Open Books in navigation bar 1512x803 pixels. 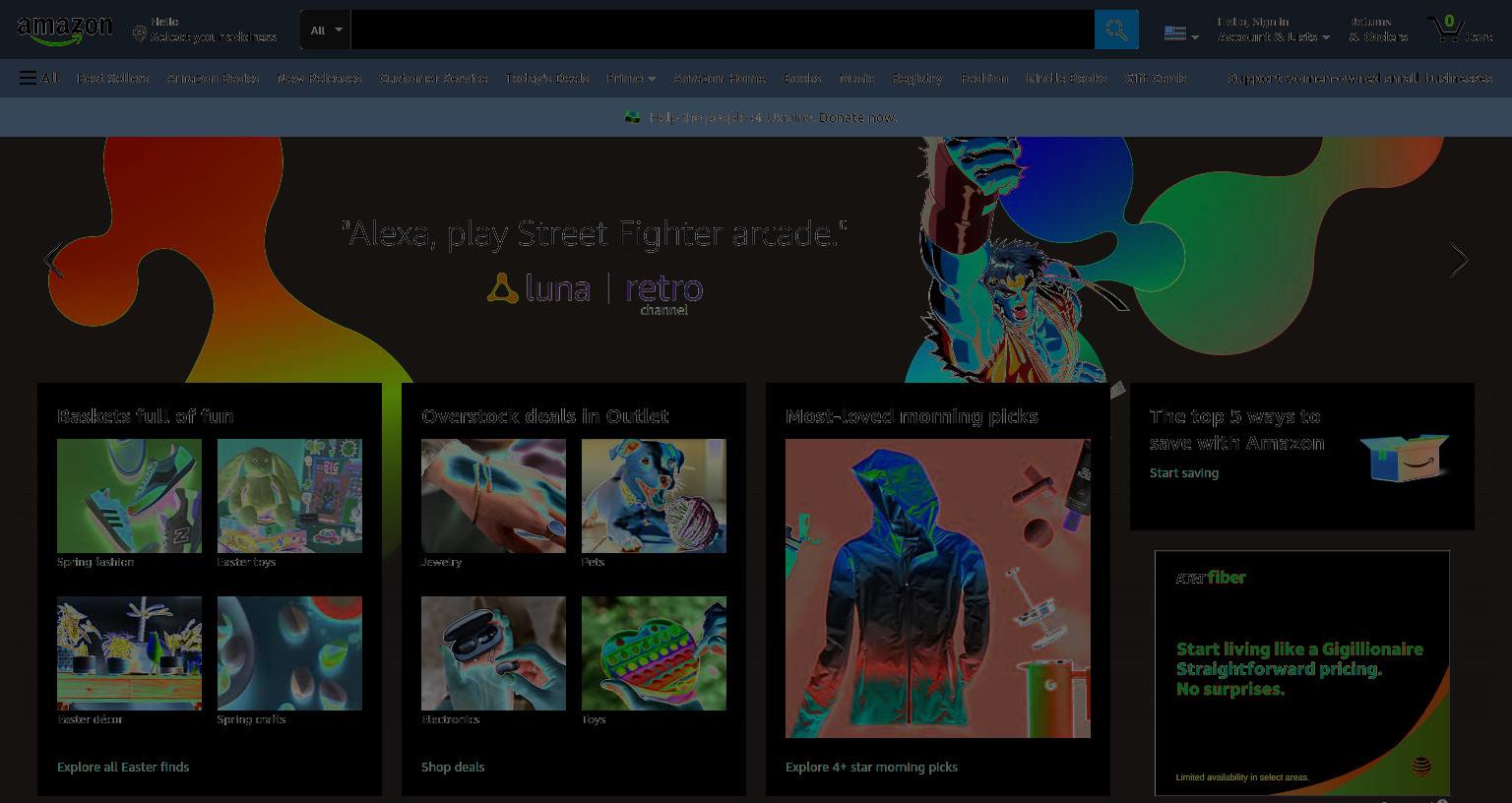(802, 78)
